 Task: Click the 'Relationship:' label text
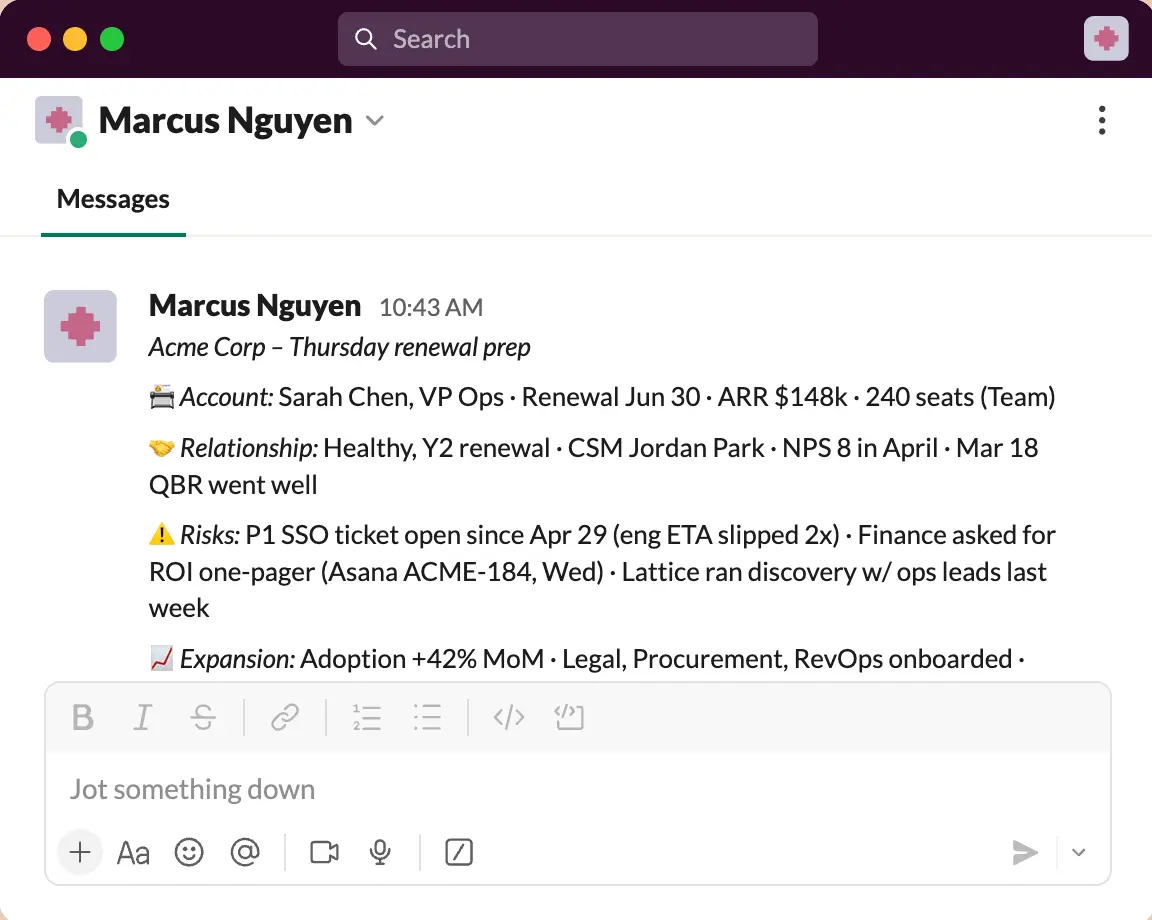tap(249, 448)
